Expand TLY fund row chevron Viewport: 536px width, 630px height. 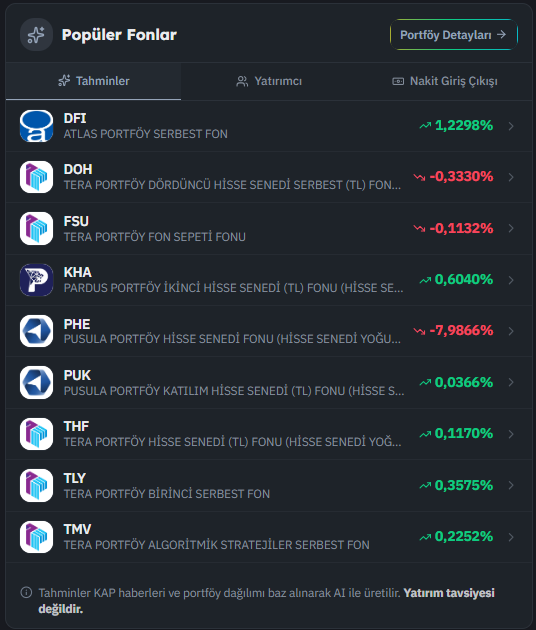pyautogui.click(x=511, y=485)
